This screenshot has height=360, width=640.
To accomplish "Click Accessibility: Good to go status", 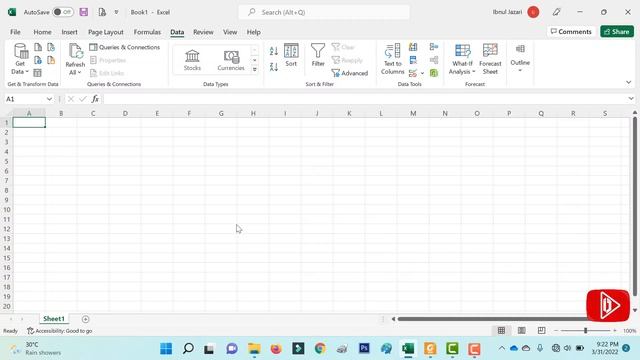I will [x=60, y=331].
